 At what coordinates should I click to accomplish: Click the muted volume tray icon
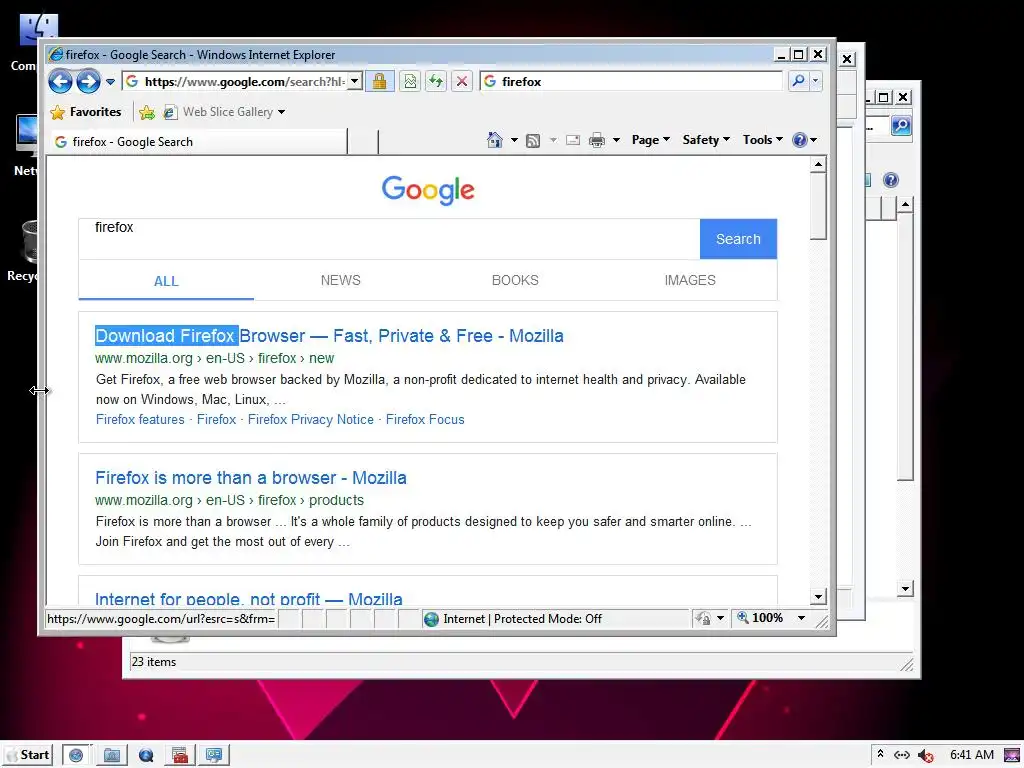[925, 756]
